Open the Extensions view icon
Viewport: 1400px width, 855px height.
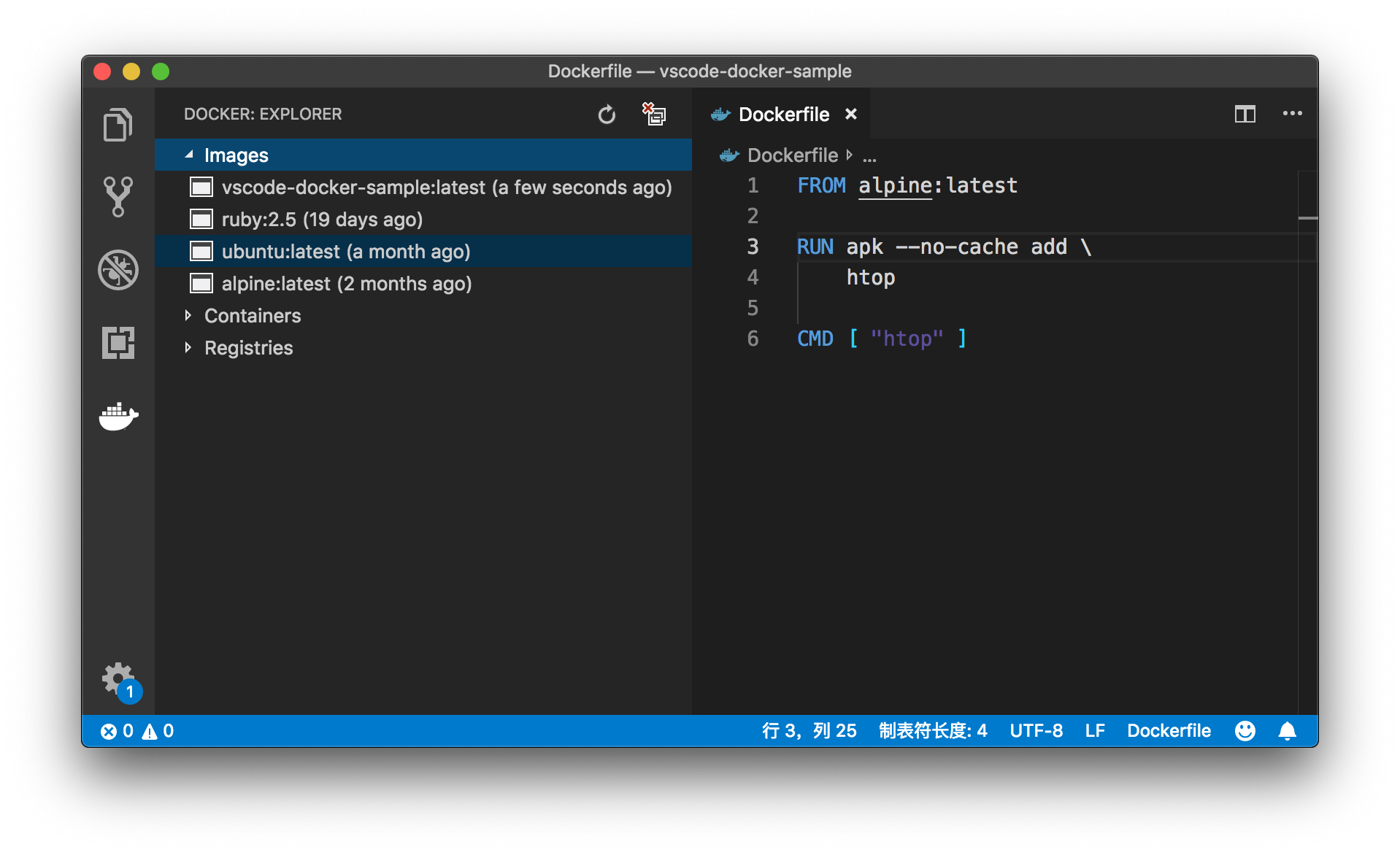118,343
